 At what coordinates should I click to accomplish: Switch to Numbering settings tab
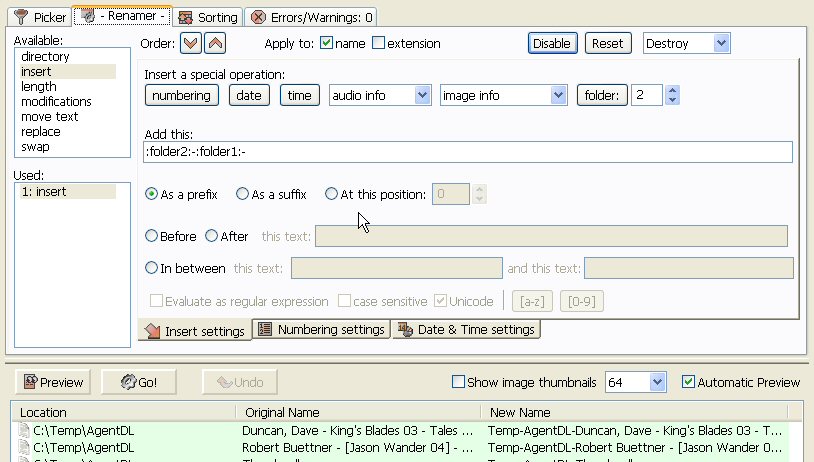[x=321, y=330]
